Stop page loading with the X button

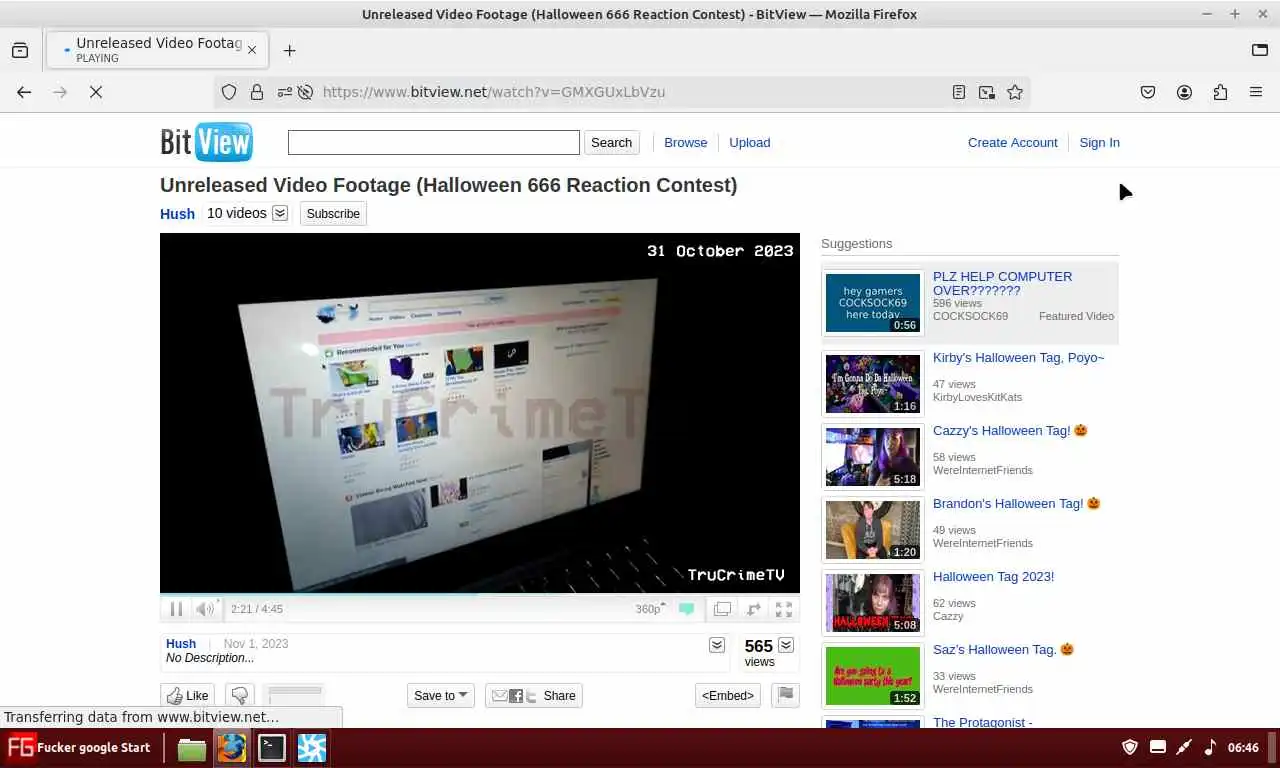click(96, 92)
